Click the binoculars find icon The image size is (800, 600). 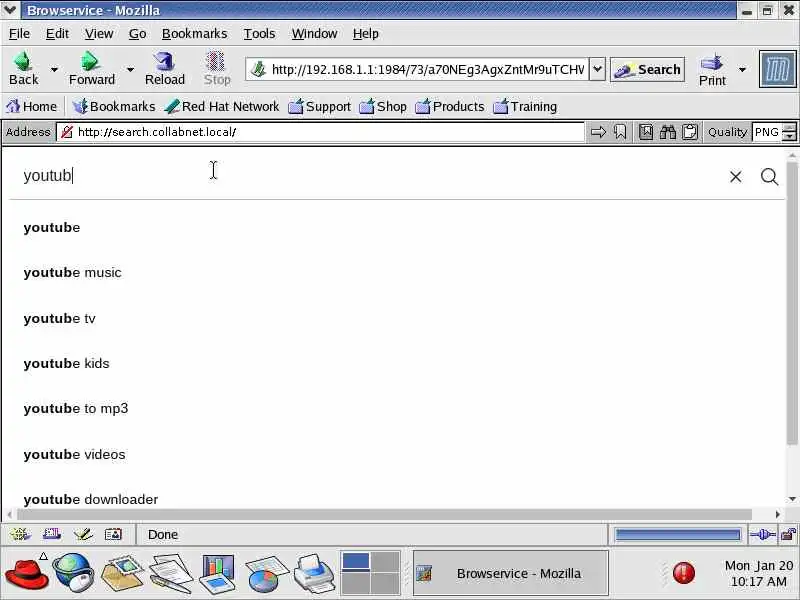[x=668, y=132]
